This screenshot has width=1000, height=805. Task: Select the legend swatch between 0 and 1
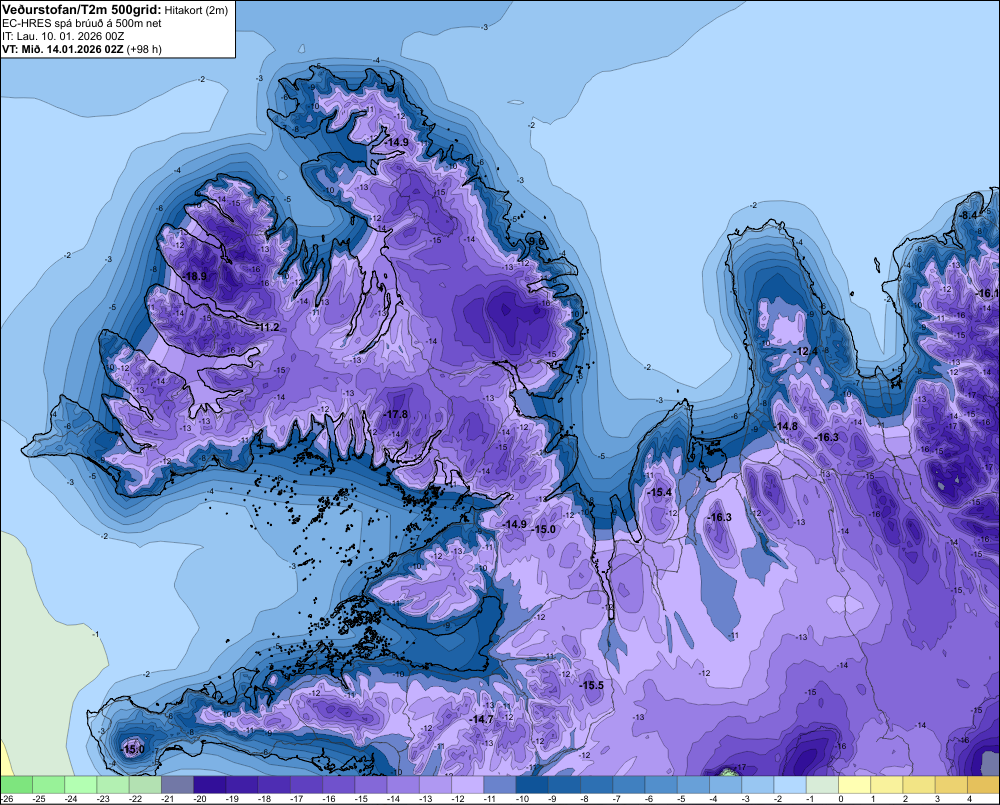click(855, 785)
